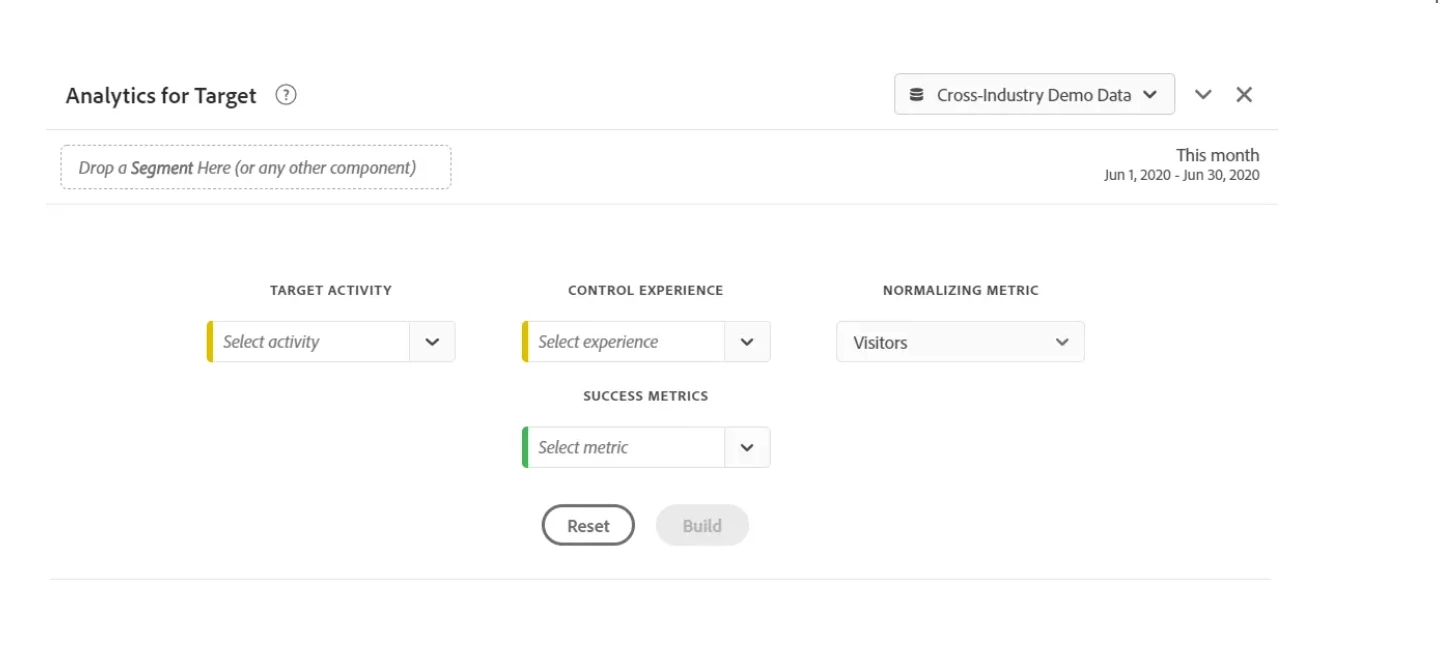Expand the Select metric dropdown arrow

[747, 448]
